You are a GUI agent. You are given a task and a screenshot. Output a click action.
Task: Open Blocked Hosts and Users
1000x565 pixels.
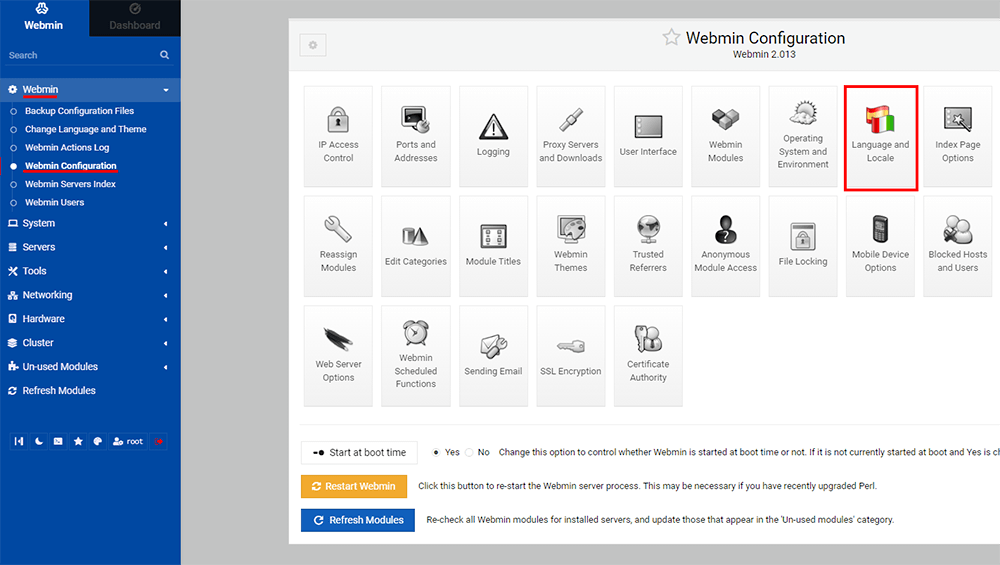click(x=958, y=246)
